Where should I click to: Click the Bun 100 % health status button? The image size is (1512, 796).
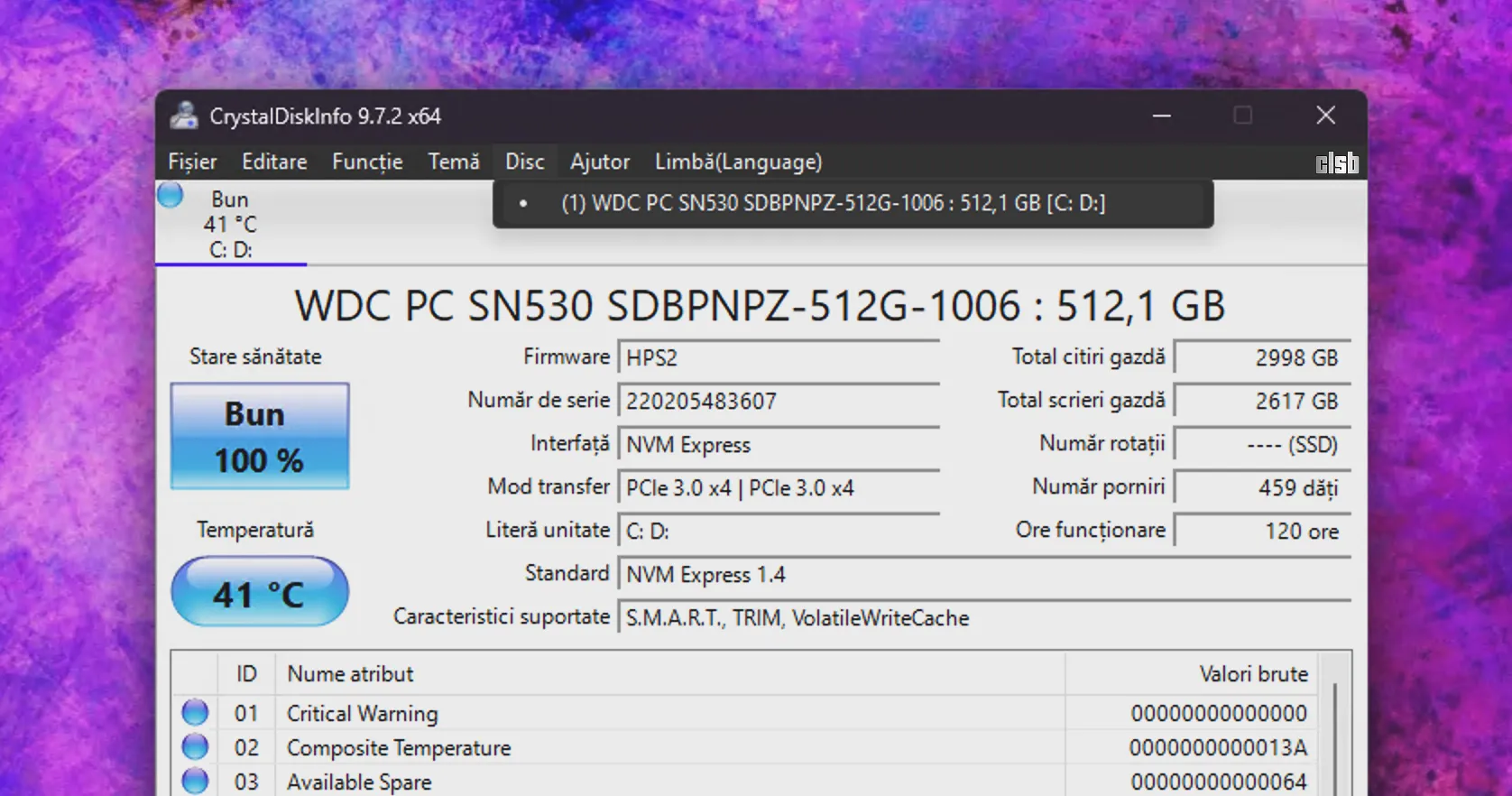pyautogui.click(x=260, y=436)
